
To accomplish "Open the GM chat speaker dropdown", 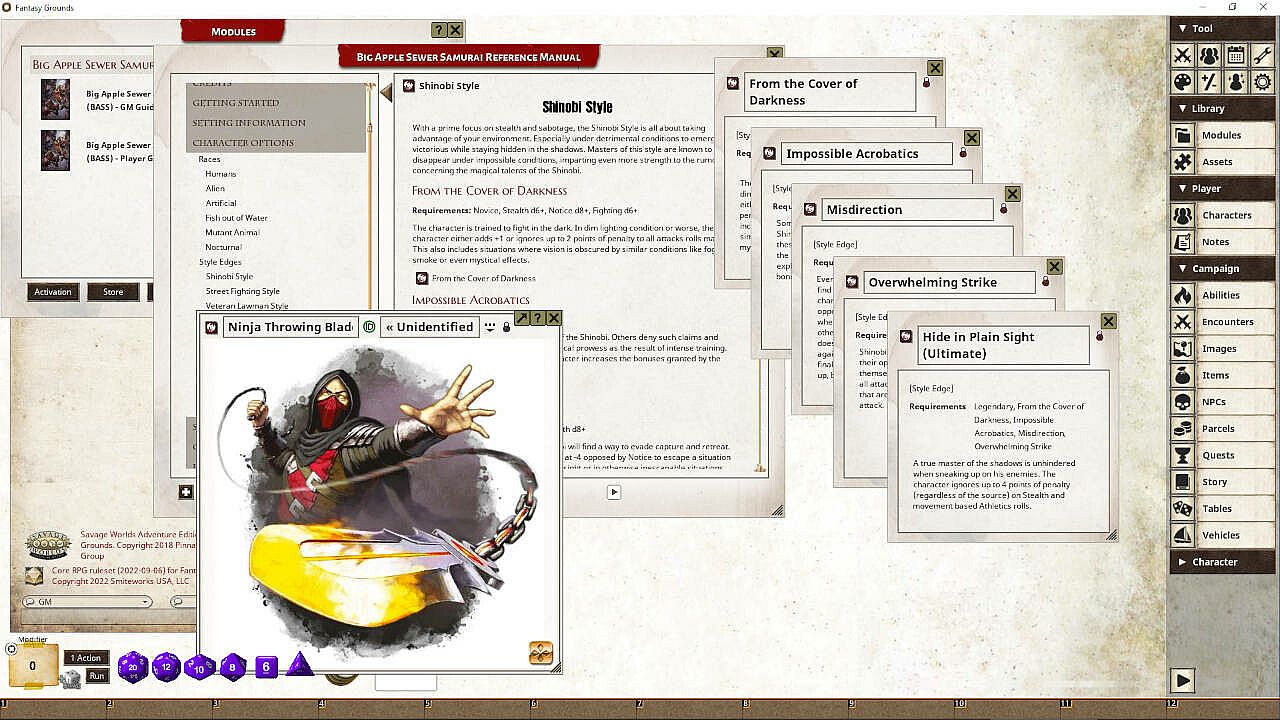I will tap(87, 602).
